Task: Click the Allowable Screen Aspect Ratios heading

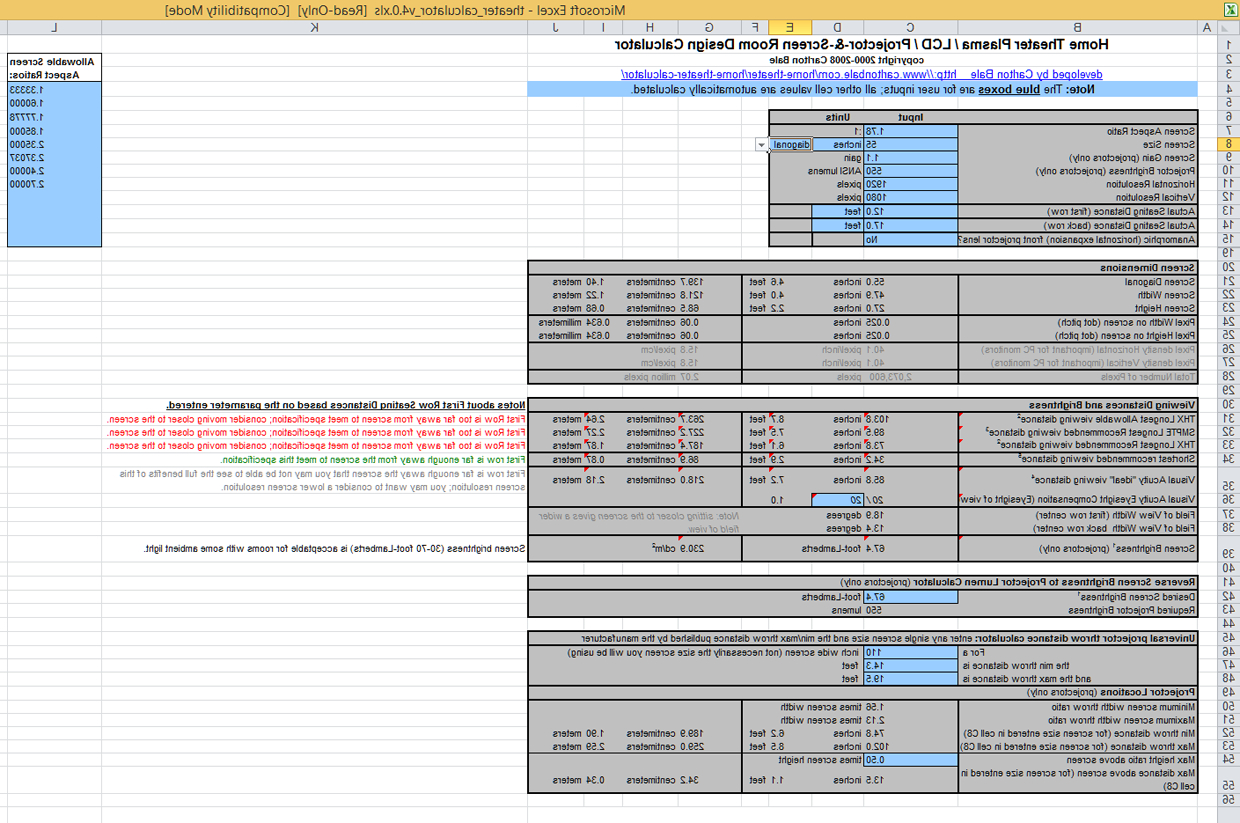Action: tap(54, 68)
